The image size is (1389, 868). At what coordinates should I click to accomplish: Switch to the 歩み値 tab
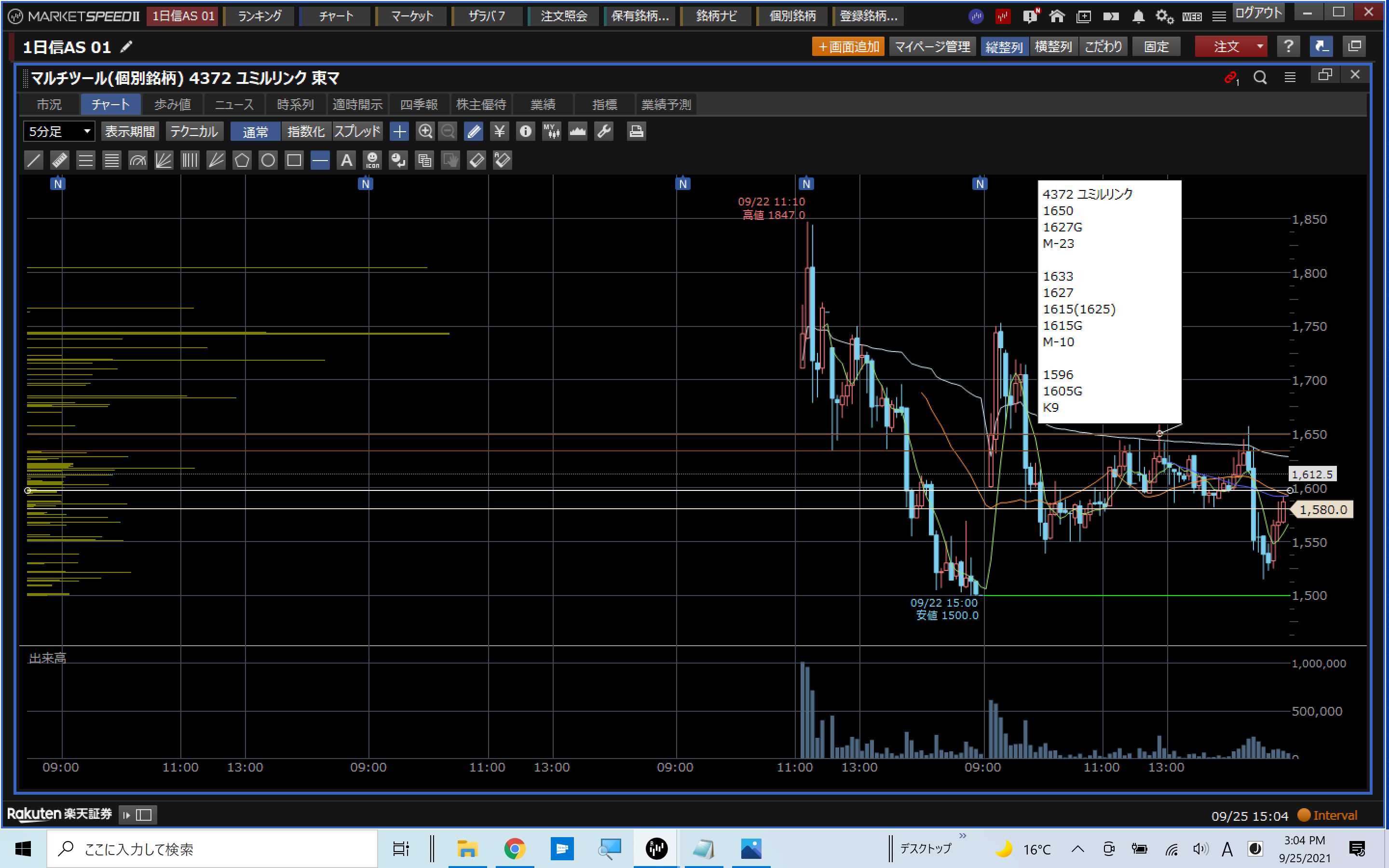click(172, 105)
